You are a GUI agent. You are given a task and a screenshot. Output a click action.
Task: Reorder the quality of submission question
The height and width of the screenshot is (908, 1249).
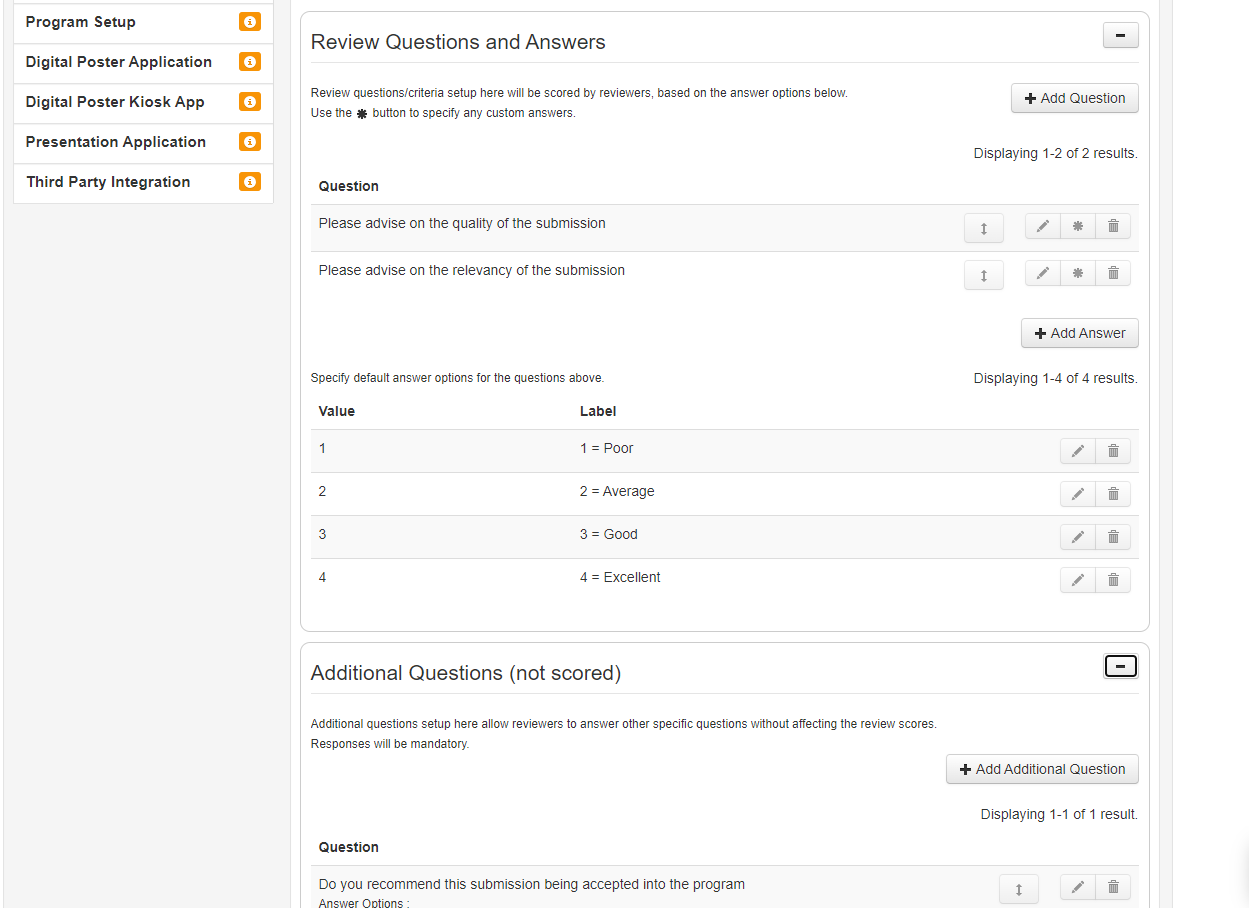[984, 228]
